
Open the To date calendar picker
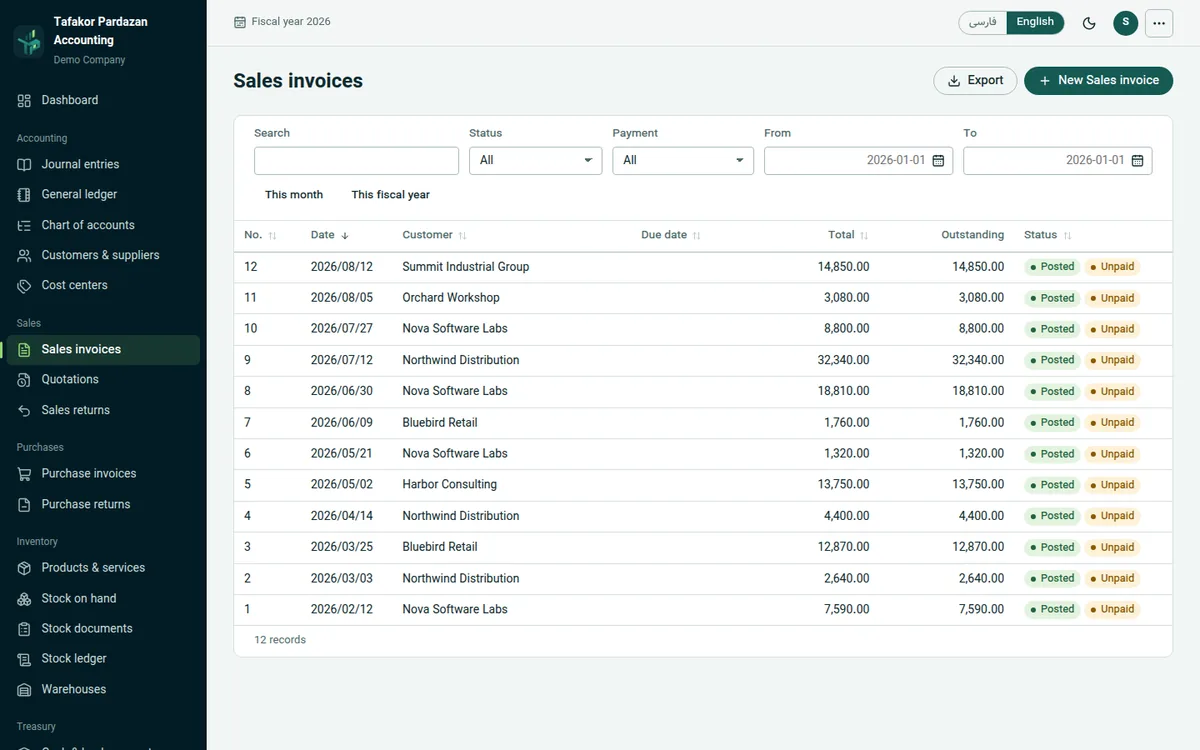point(1137,161)
